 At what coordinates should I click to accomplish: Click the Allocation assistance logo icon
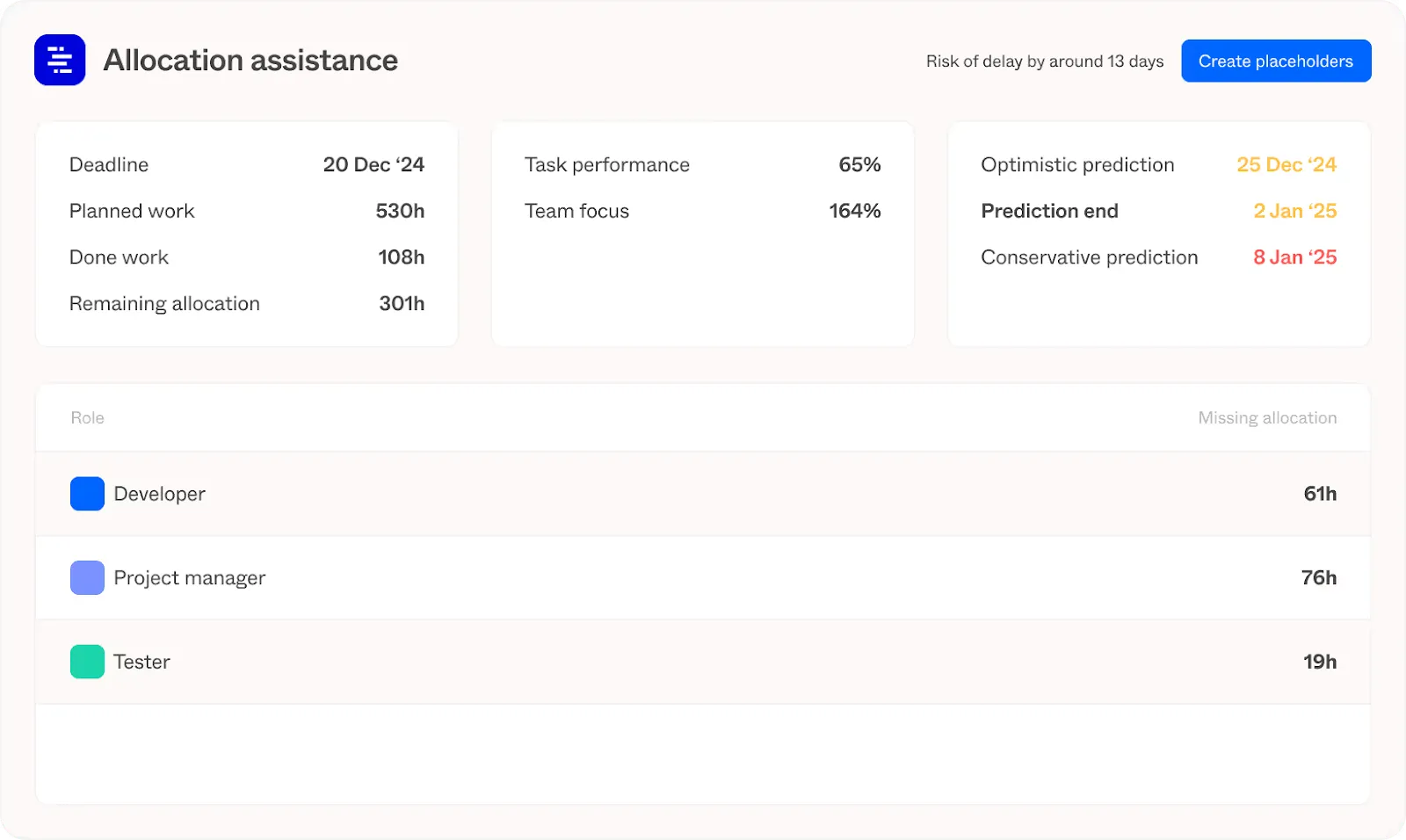60,60
